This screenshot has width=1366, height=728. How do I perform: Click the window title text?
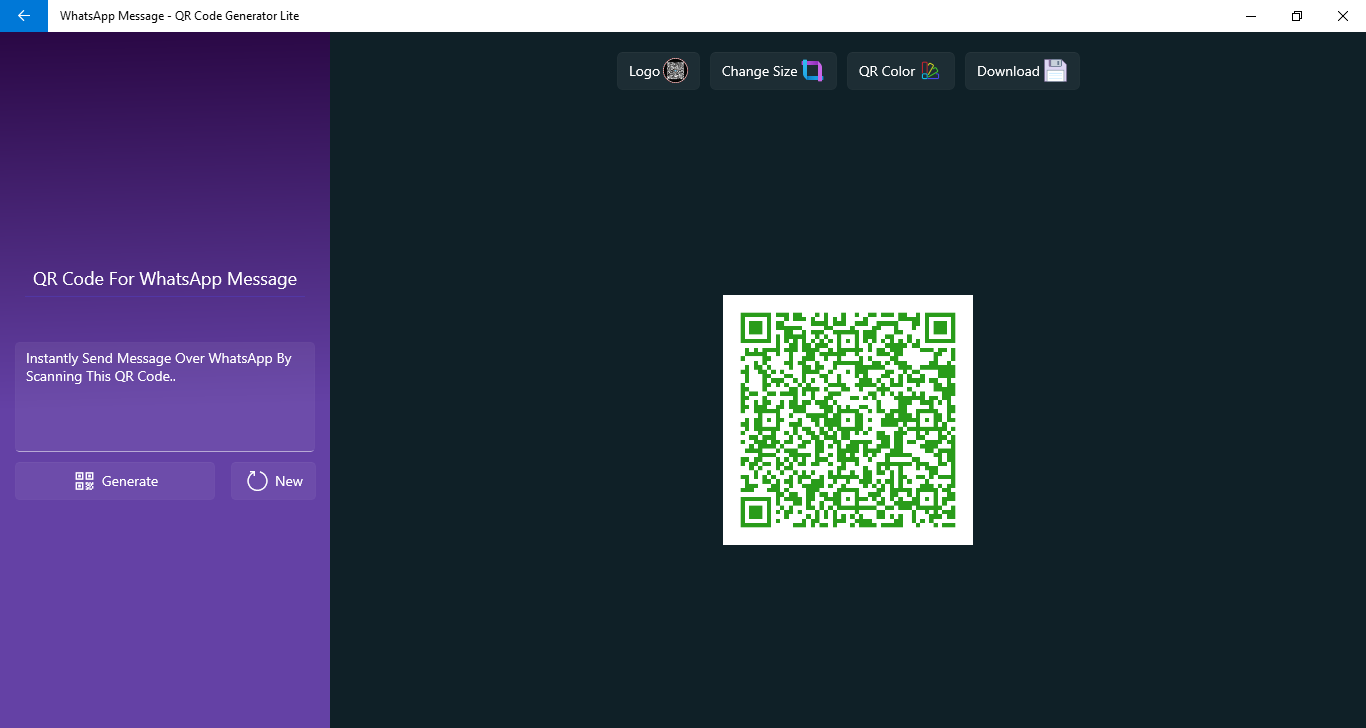[x=179, y=16]
